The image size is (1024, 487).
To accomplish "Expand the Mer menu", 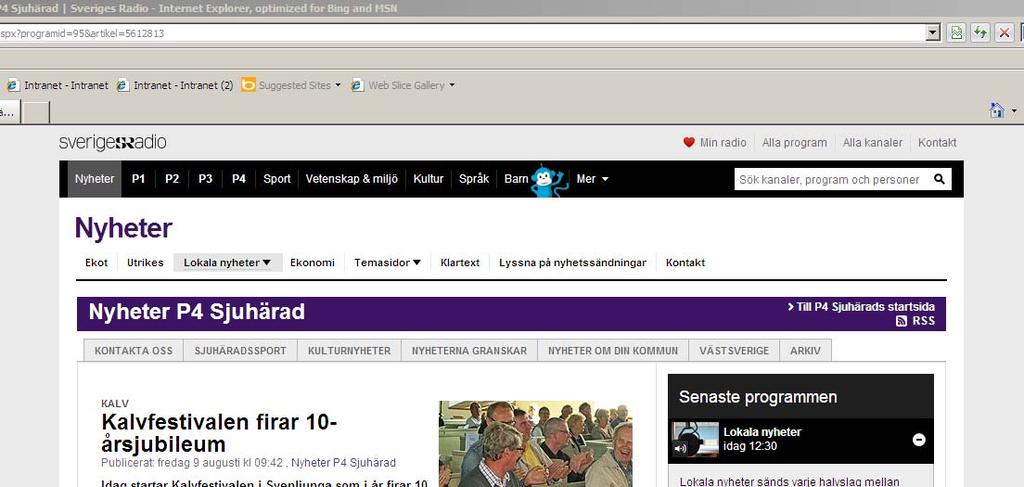I will click(x=592, y=179).
